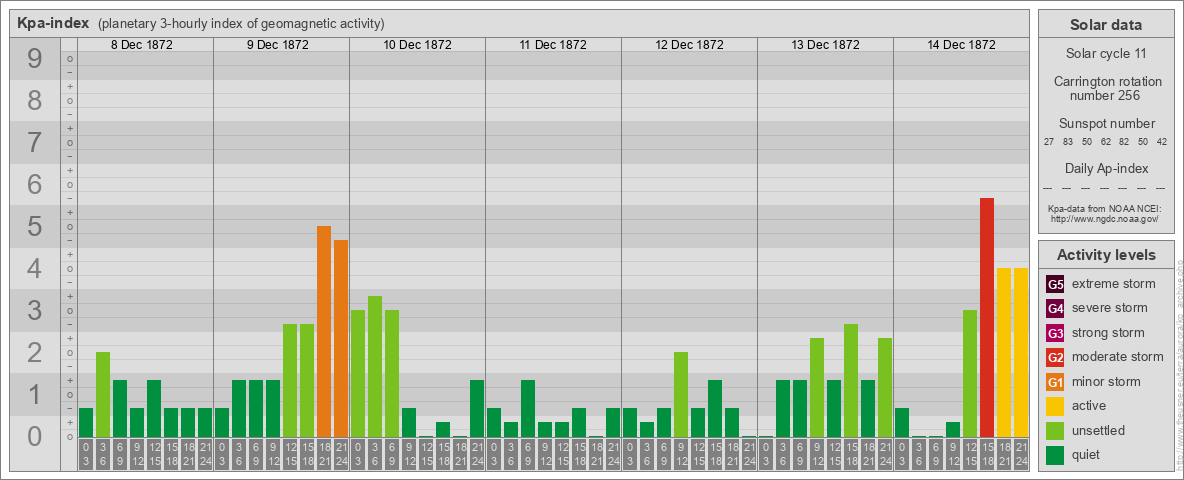Click the light green bar at 12 Dec 9-12
The height and width of the screenshot is (480, 1184).
[x=681, y=394]
